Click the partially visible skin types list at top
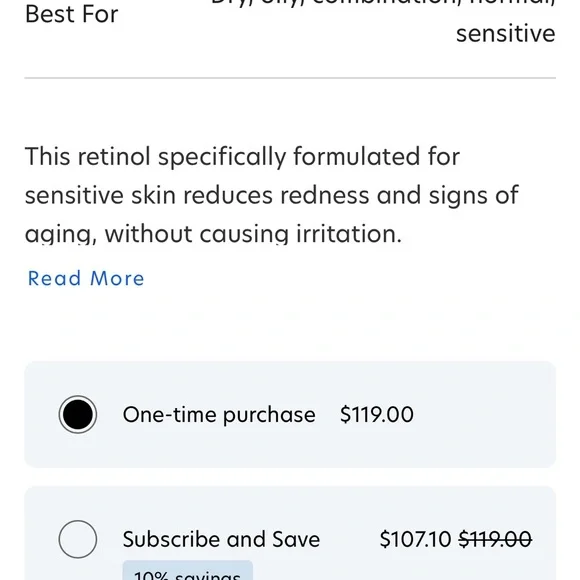The image size is (580, 580). pos(383,4)
